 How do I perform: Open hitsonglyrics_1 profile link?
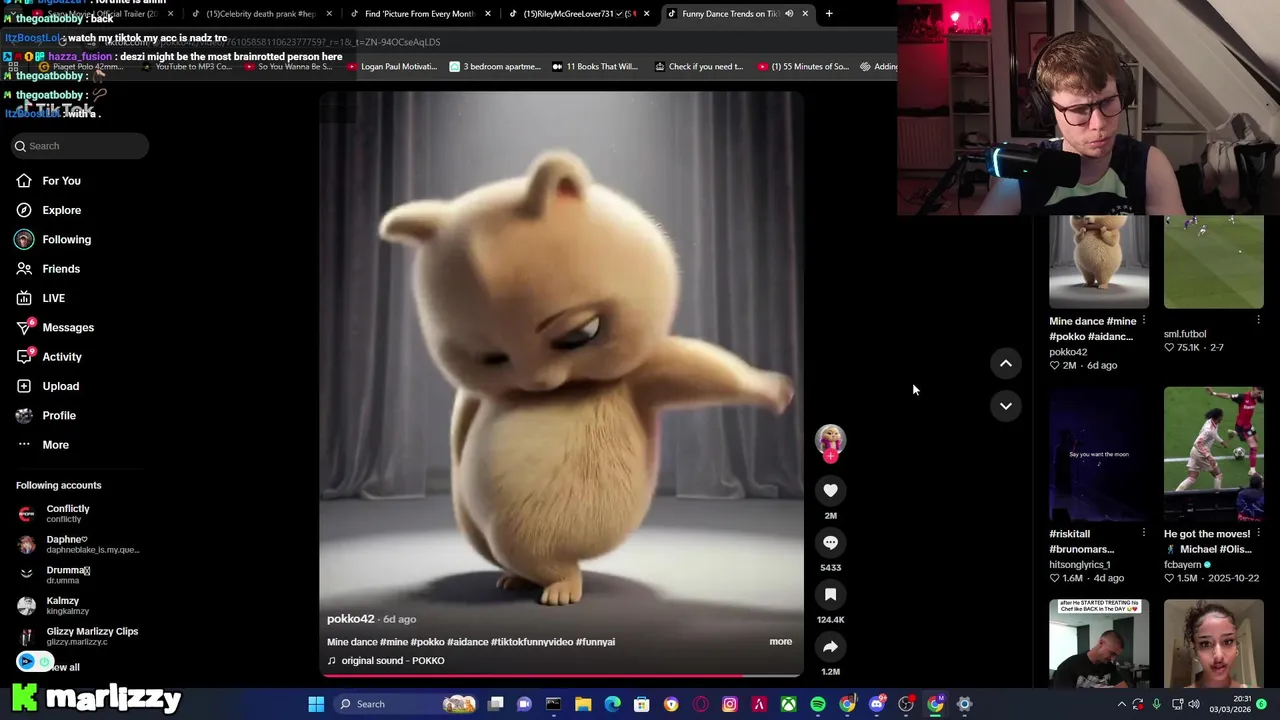click(x=1079, y=565)
